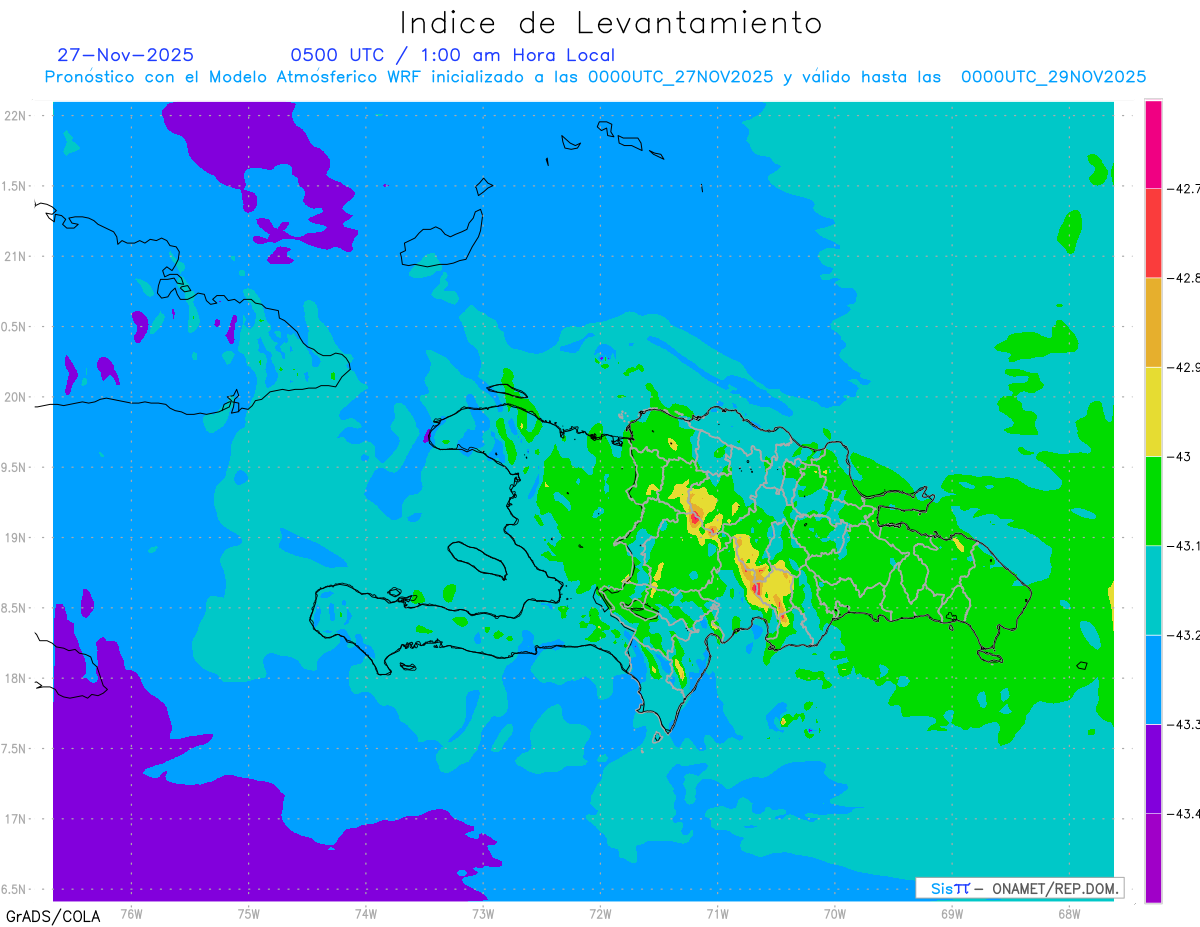Click the '21N' latitude label
This screenshot has height=927, width=1200.
tap(15, 256)
